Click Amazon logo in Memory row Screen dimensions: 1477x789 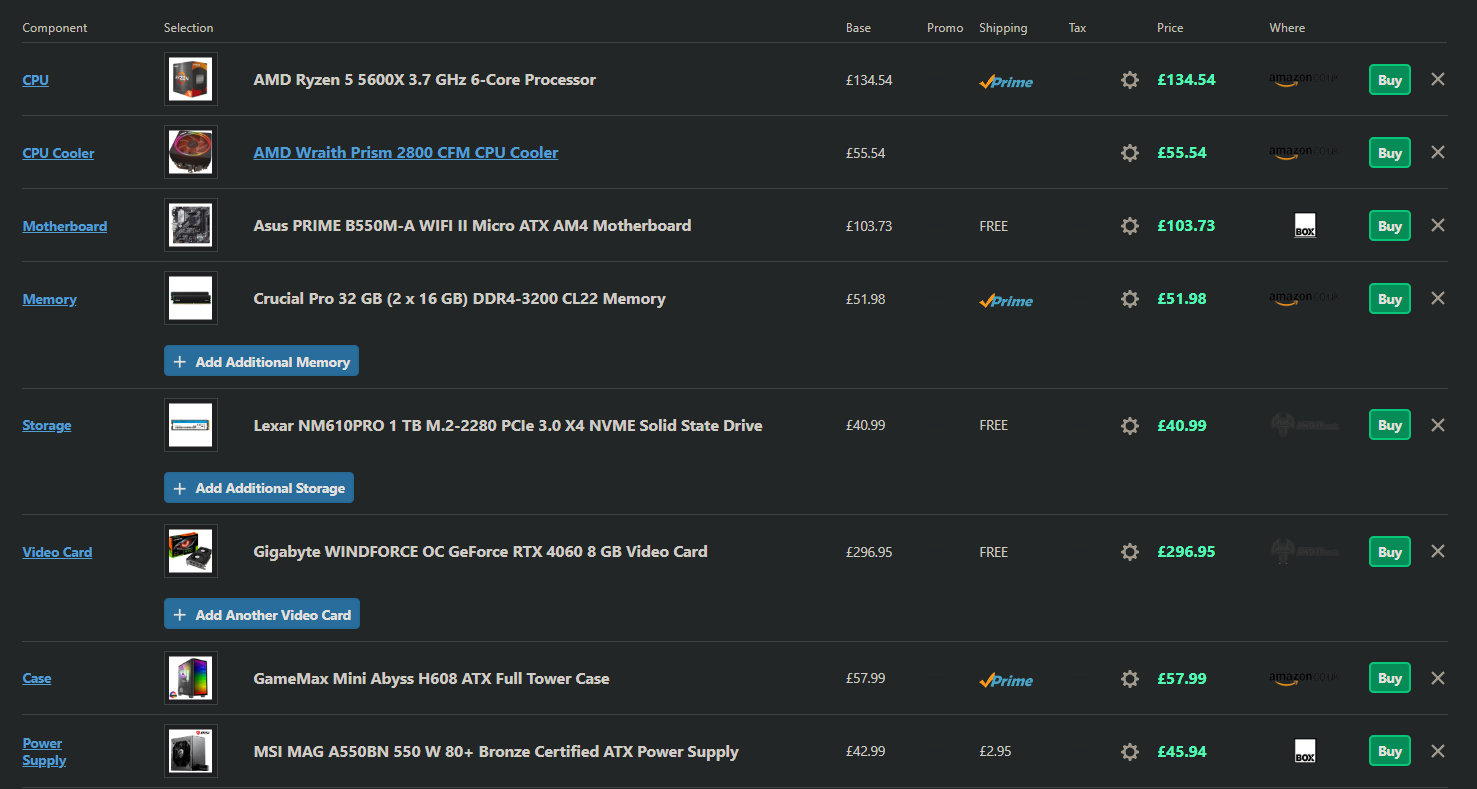(1304, 299)
